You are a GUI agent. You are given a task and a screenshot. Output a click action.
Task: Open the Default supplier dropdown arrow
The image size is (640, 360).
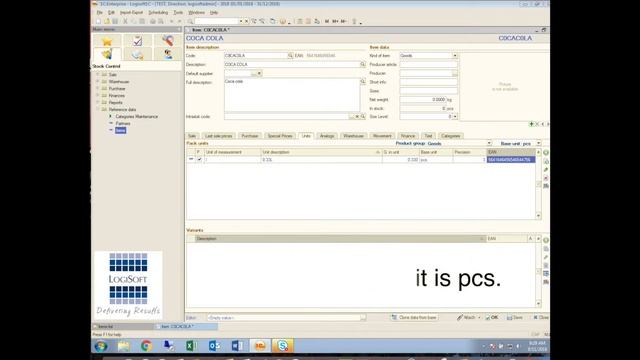tap(259, 73)
